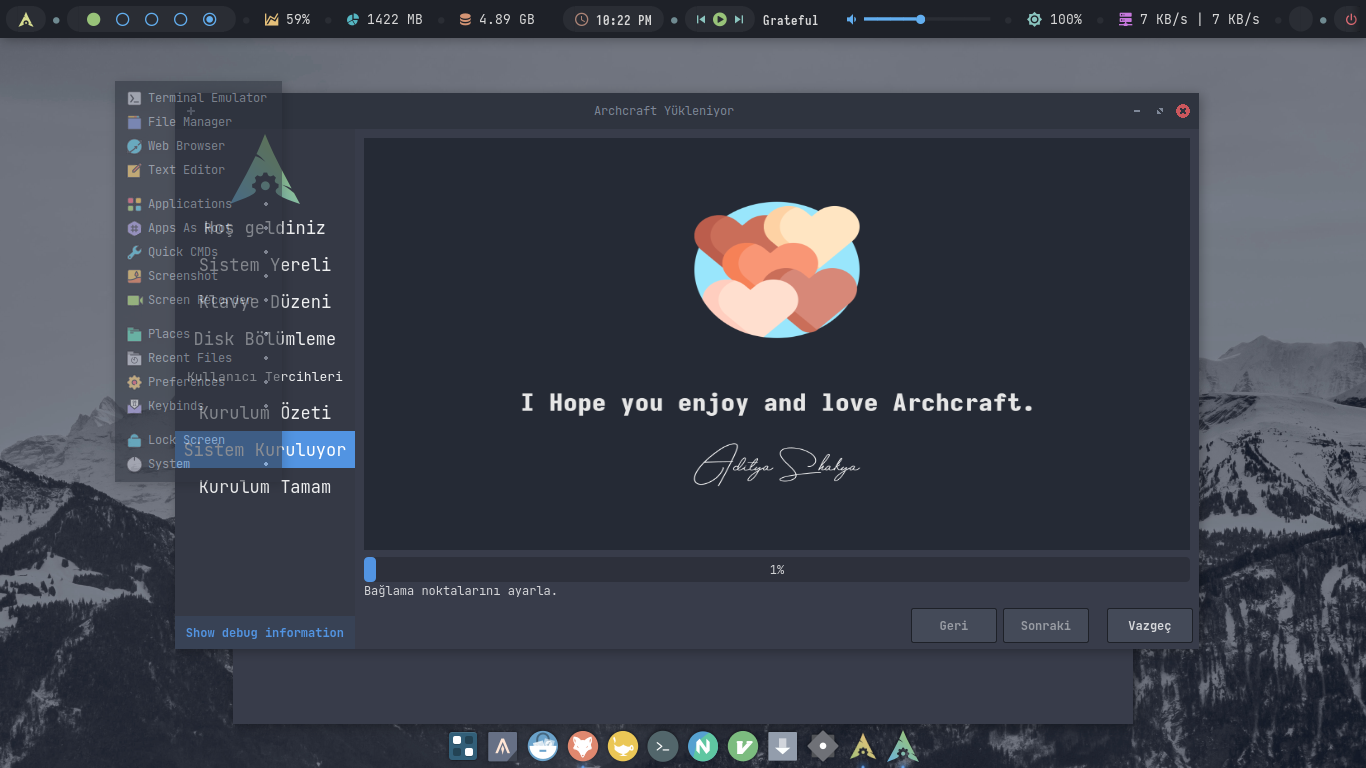The image size is (1366, 768).
Task: Open the Quick CMDs menu entry
Action: tap(198, 252)
